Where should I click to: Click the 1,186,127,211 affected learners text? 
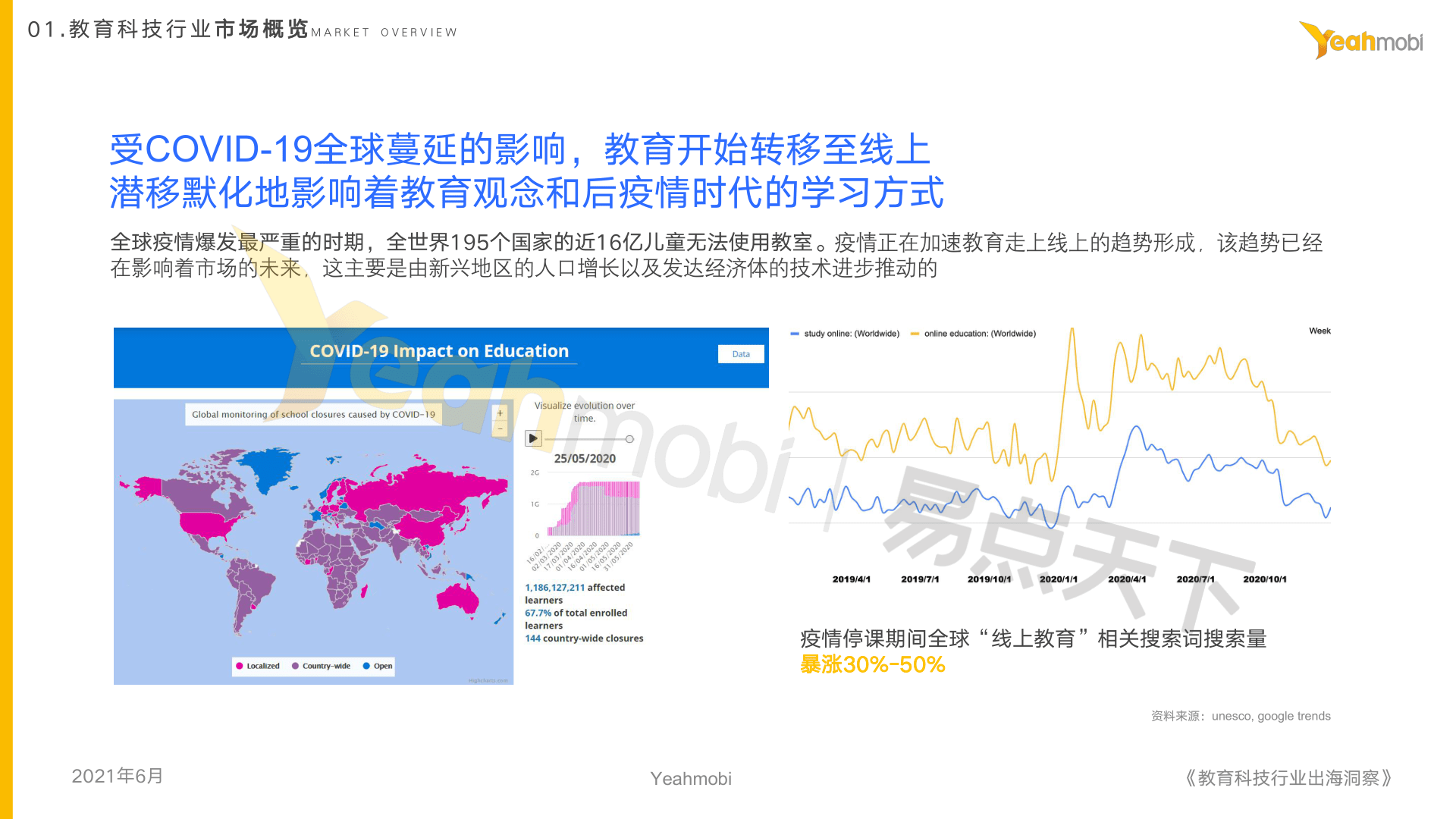575,594
